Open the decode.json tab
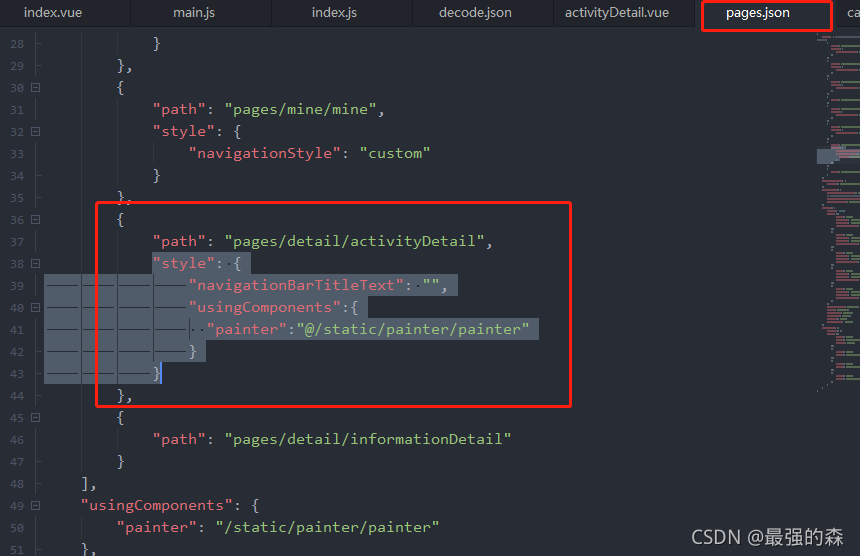860x556 pixels. click(476, 13)
